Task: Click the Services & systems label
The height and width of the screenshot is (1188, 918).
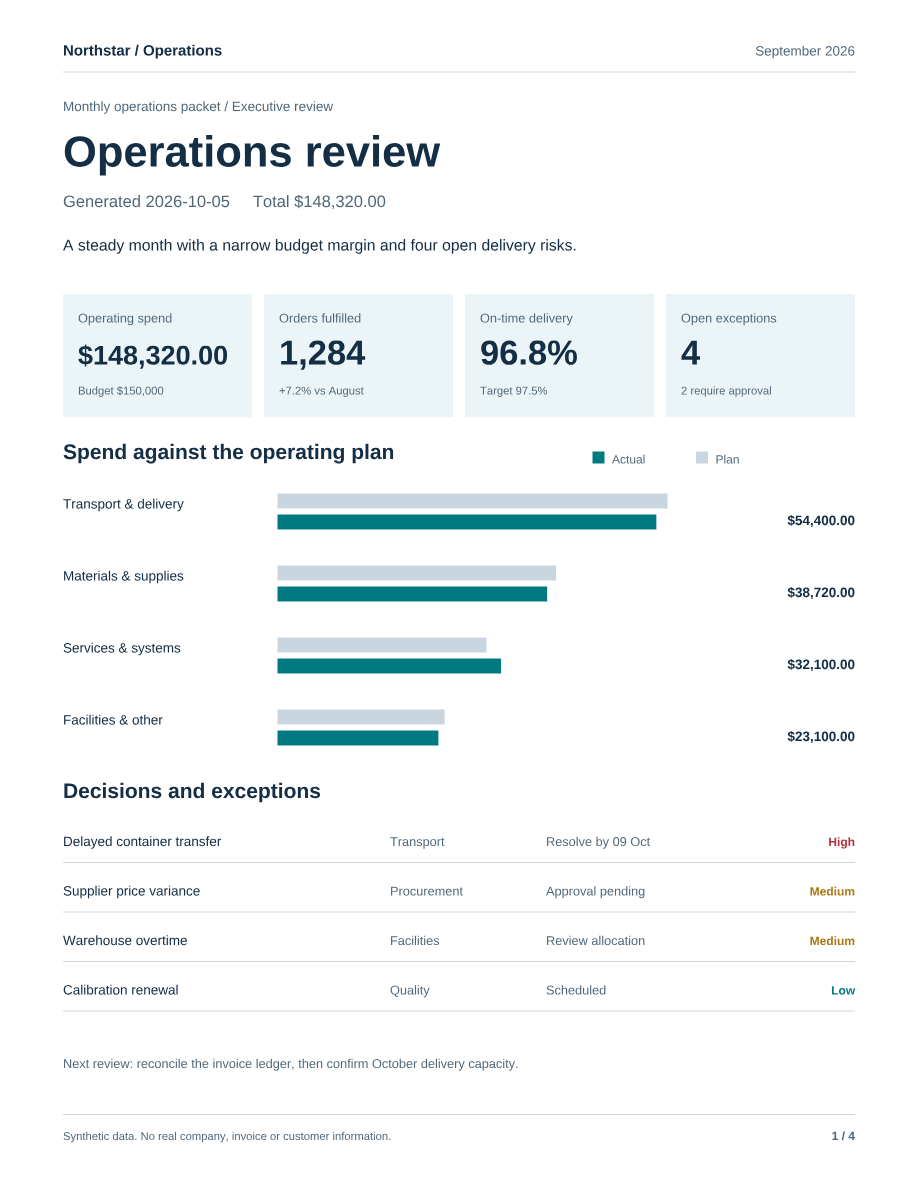Action: tap(122, 649)
